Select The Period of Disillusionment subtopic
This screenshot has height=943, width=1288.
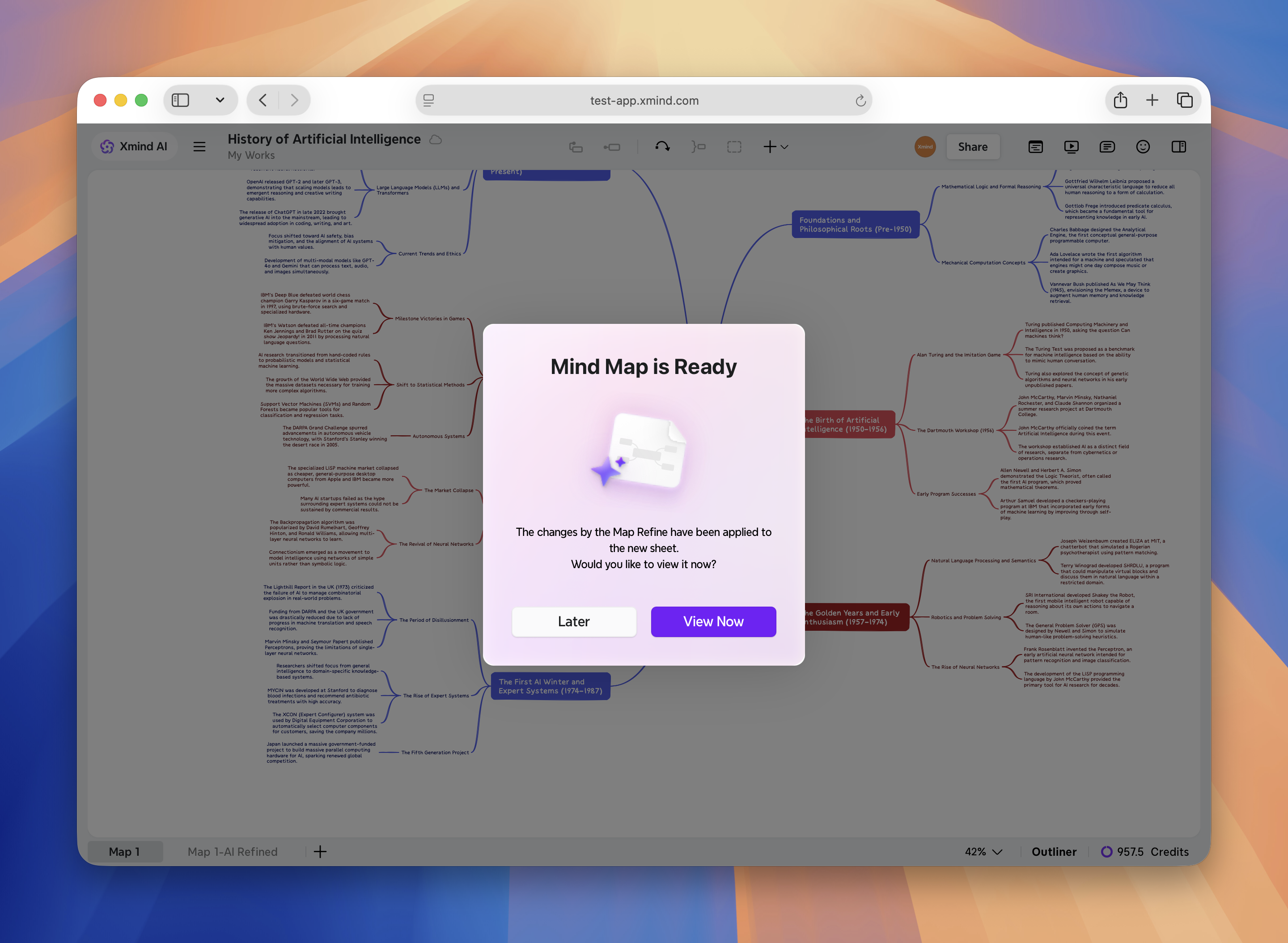(434, 620)
